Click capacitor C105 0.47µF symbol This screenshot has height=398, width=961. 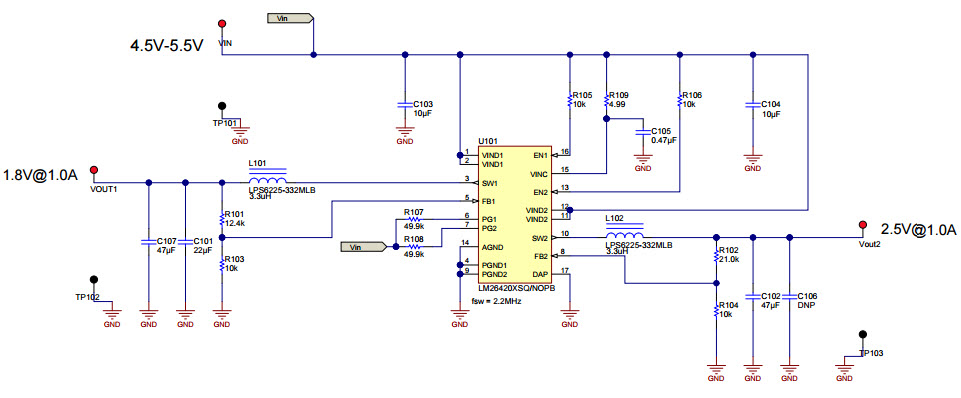click(x=642, y=131)
